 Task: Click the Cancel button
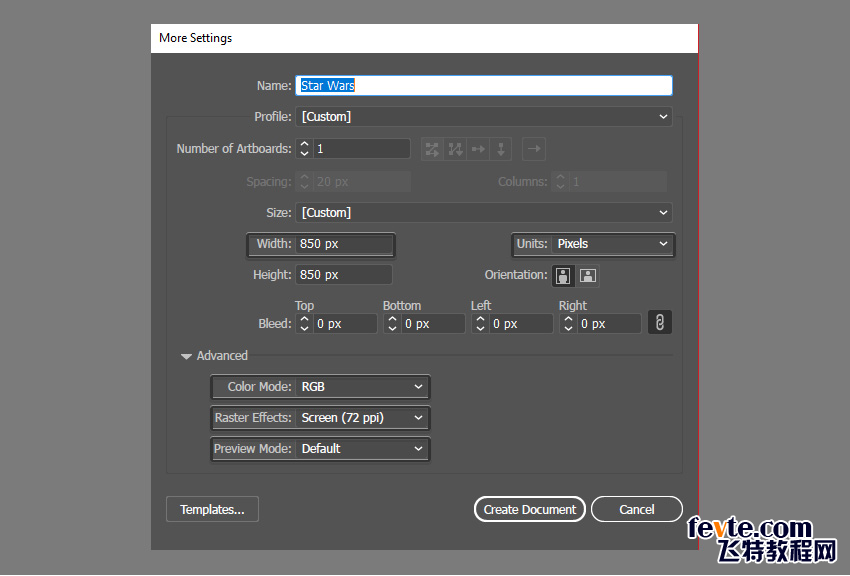636,509
